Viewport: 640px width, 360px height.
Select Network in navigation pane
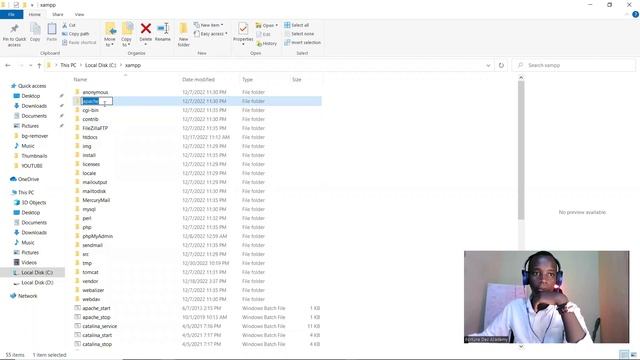pos(27,296)
